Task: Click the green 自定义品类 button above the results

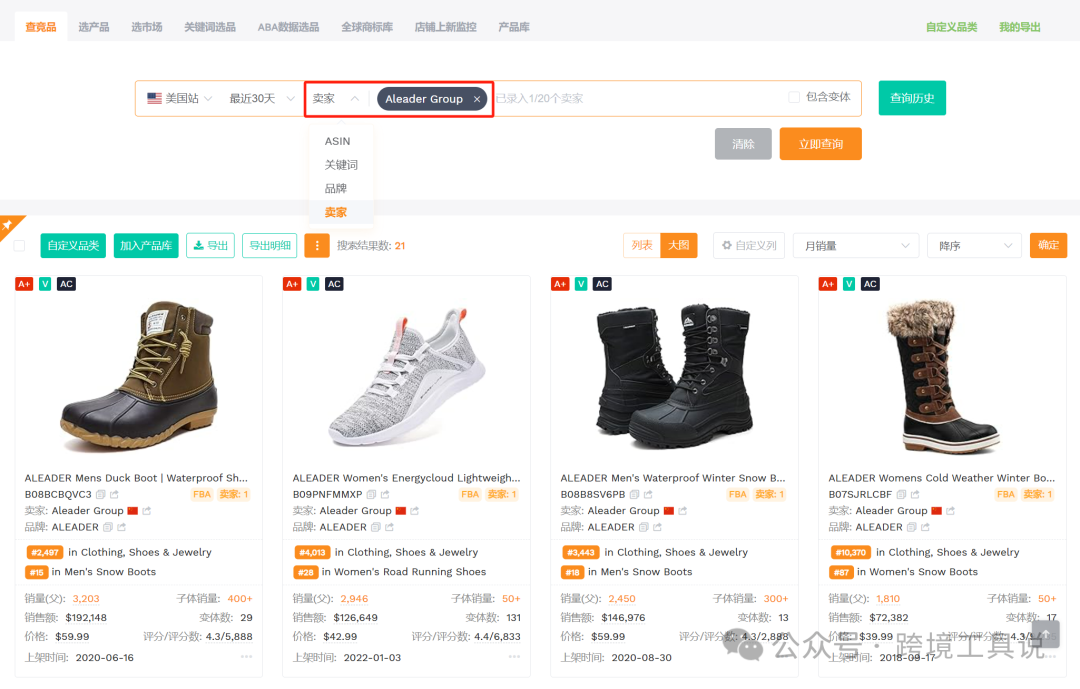Action: click(x=73, y=245)
